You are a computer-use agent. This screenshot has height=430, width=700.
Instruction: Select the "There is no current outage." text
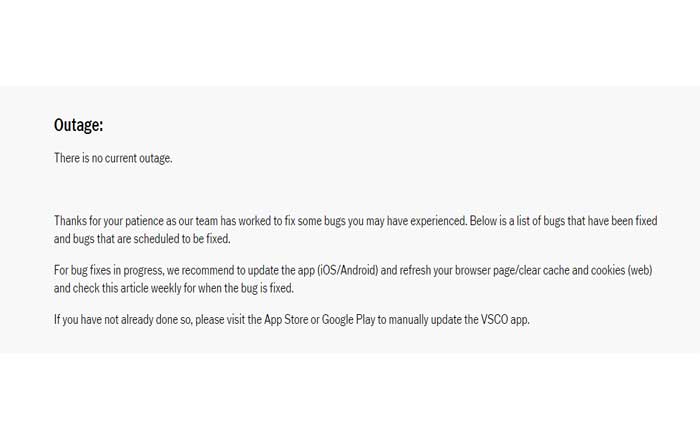[113, 158]
